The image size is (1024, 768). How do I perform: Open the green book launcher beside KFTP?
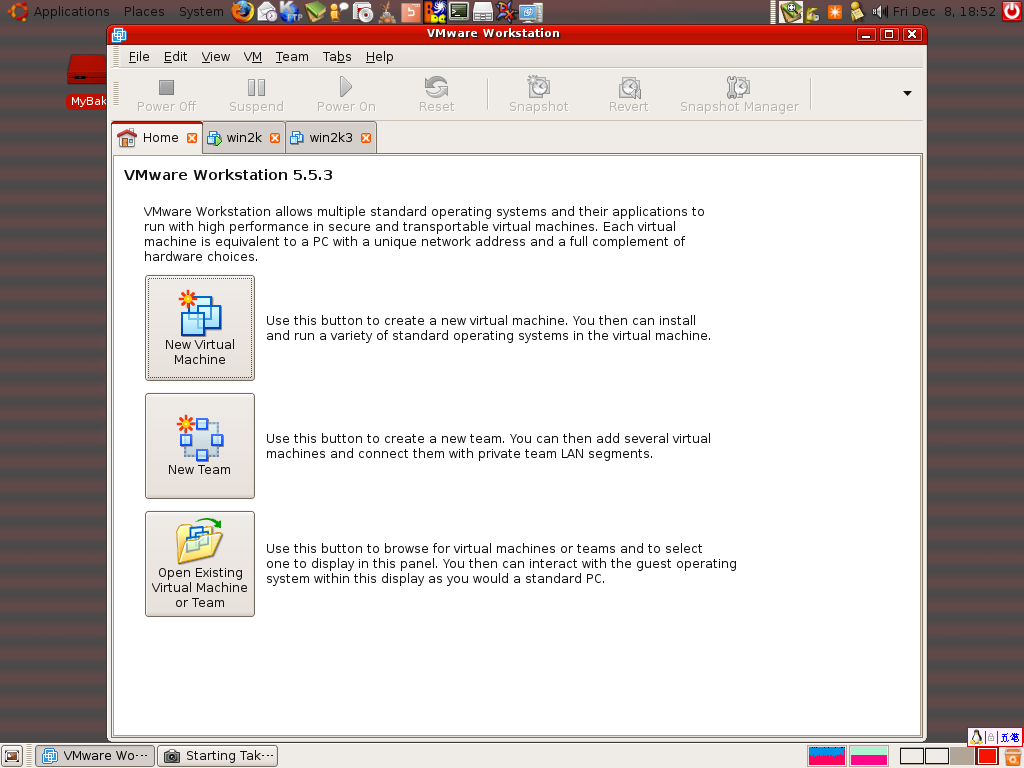coord(315,12)
